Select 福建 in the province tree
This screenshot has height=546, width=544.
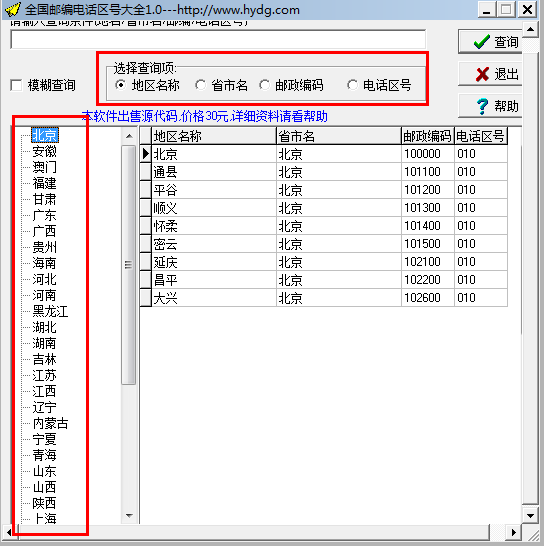tap(44, 183)
